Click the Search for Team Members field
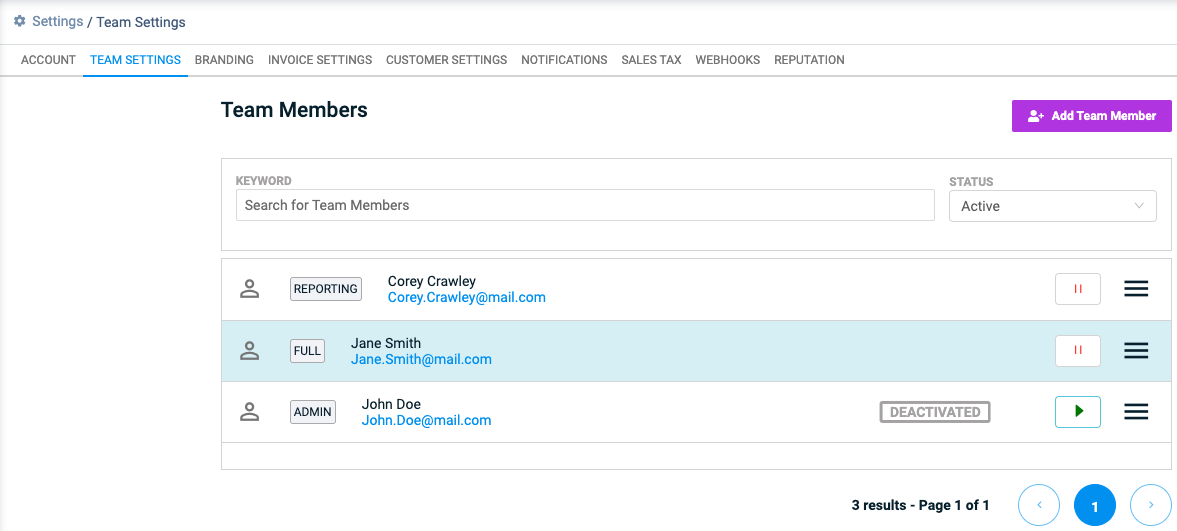Viewport: 1177px width, 531px height. pos(585,205)
